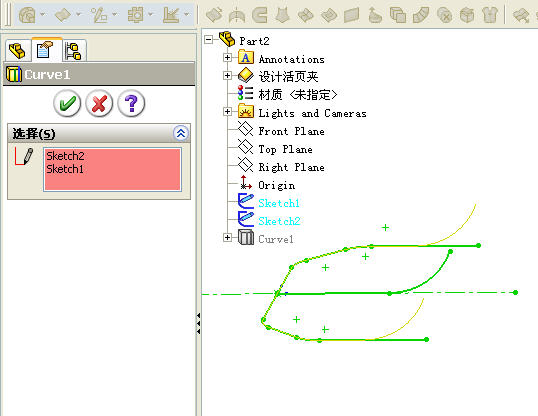Click the shirt-shaped surface tool icon

click(x=490, y=15)
